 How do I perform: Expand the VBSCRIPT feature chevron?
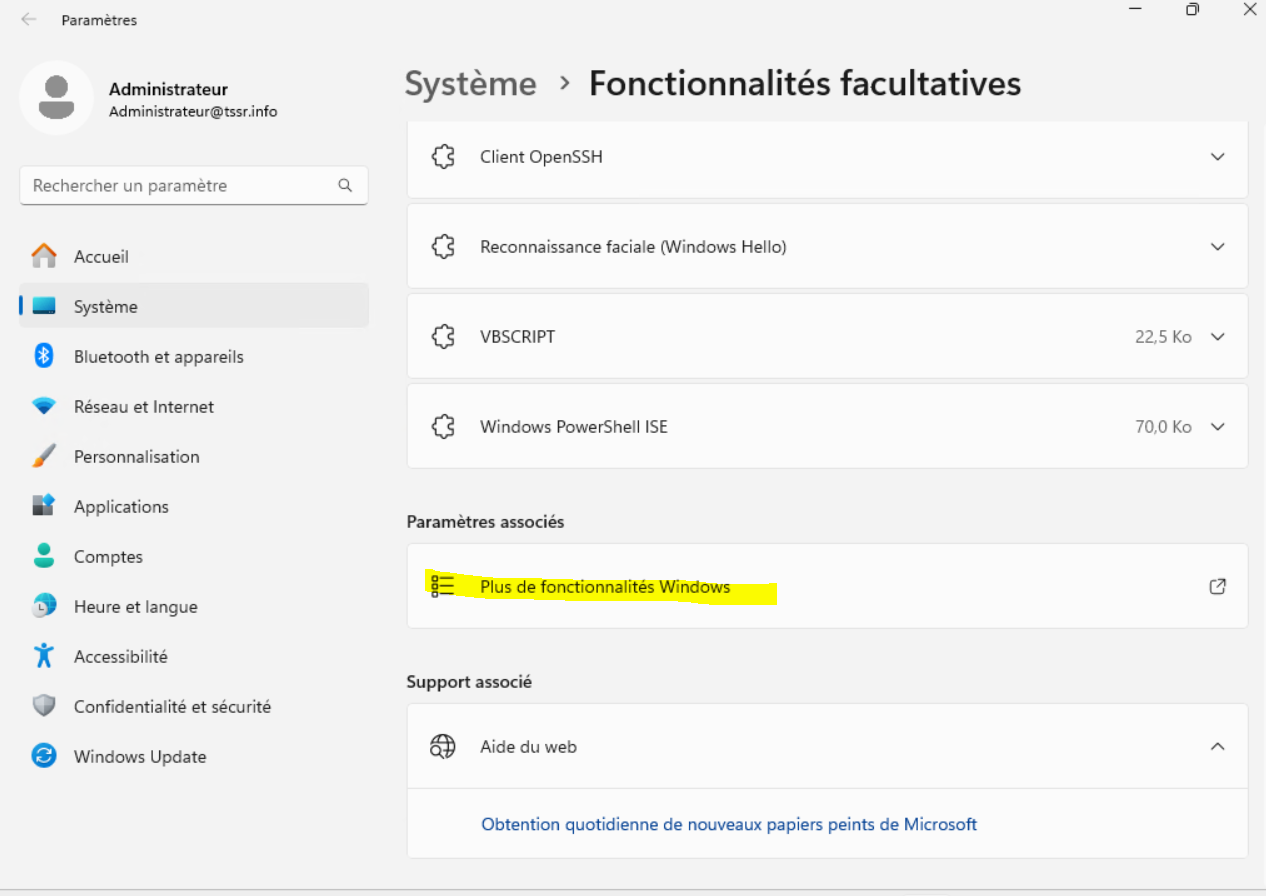(x=1217, y=337)
